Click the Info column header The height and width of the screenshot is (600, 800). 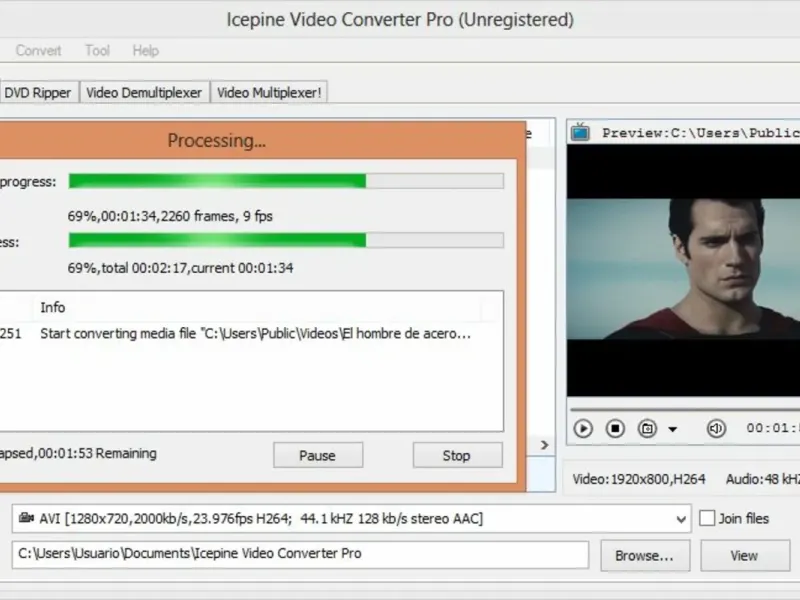[53, 308]
